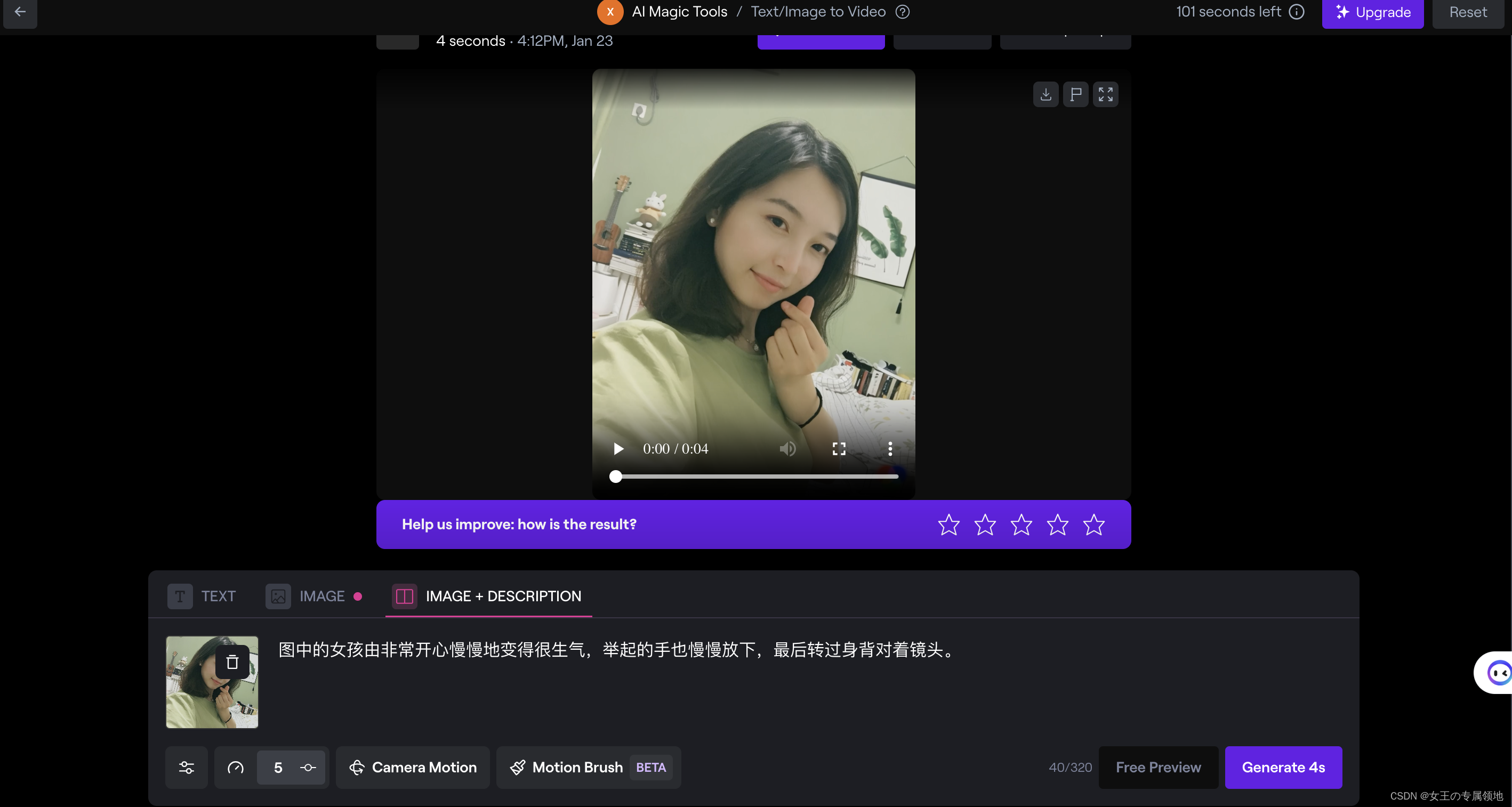Mute the video audio
This screenshot has height=807, width=1512.
[787, 449]
